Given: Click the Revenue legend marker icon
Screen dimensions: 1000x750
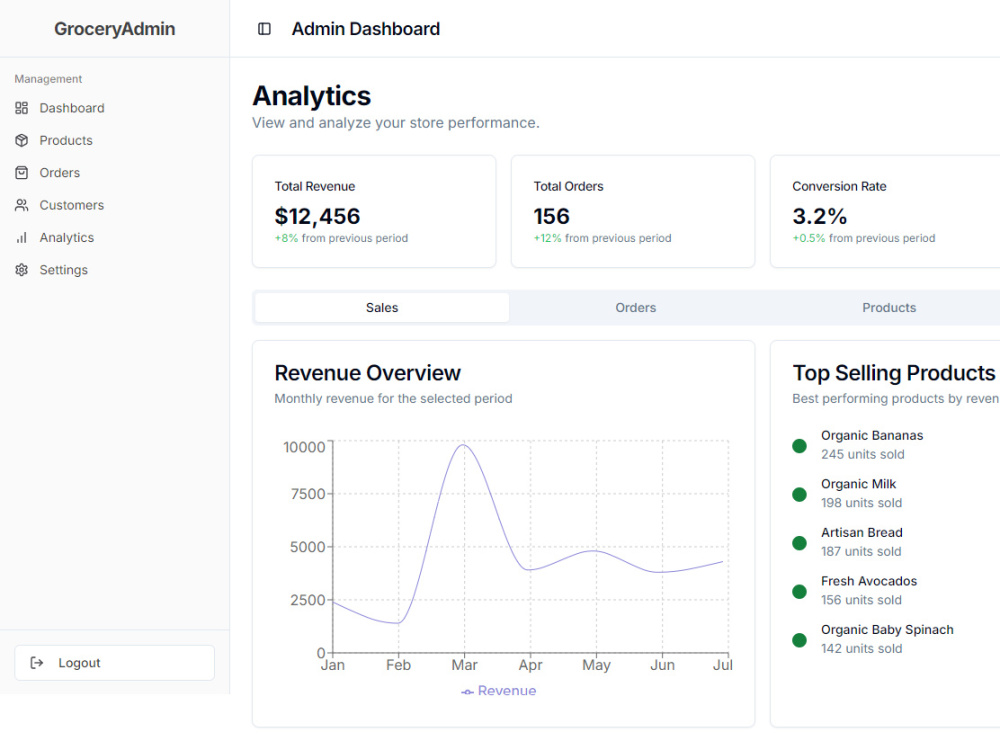Looking at the screenshot, I should (467, 692).
